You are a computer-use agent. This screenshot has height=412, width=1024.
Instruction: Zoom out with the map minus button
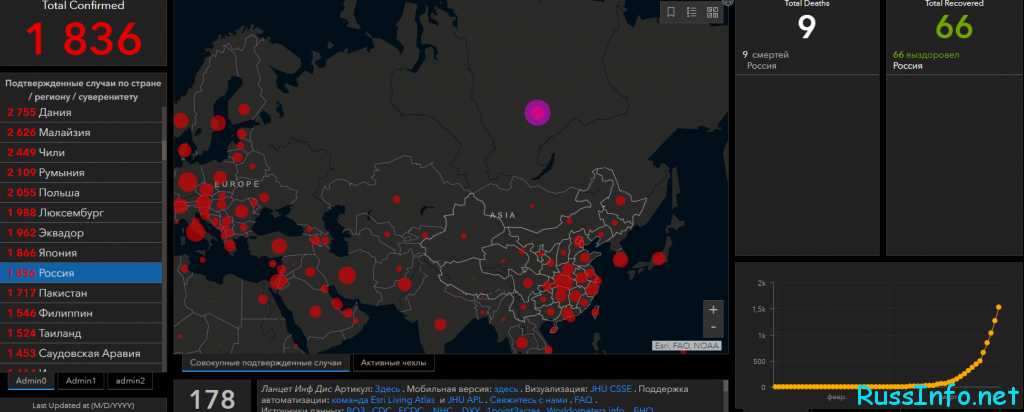pyautogui.click(x=713, y=326)
